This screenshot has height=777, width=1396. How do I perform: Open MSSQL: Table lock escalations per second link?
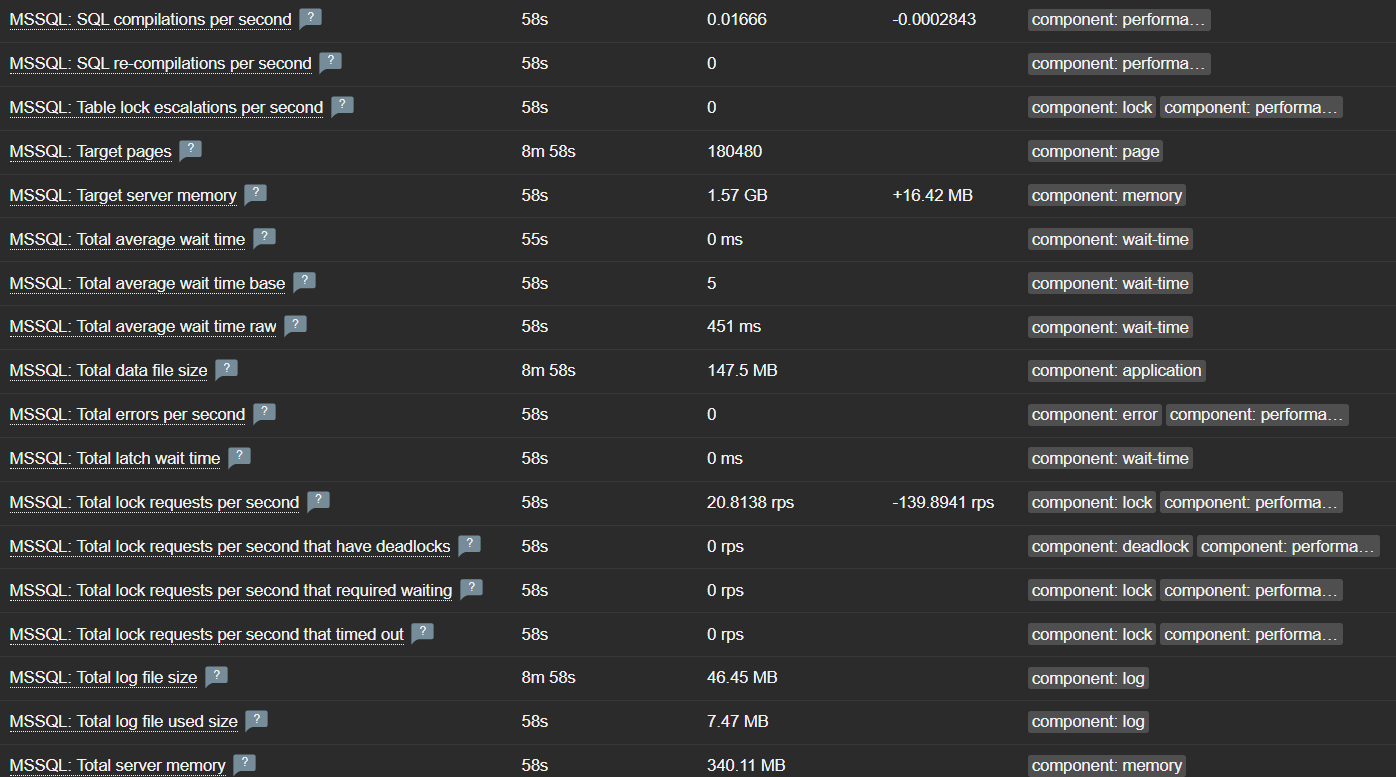pyautogui.click(x=167, y=108)
